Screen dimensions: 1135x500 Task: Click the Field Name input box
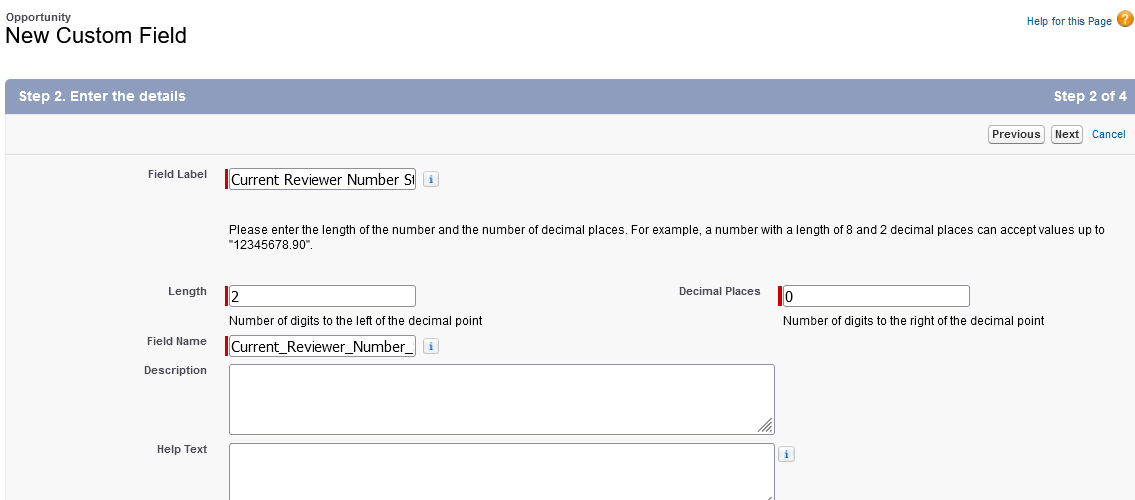point(322,347)
